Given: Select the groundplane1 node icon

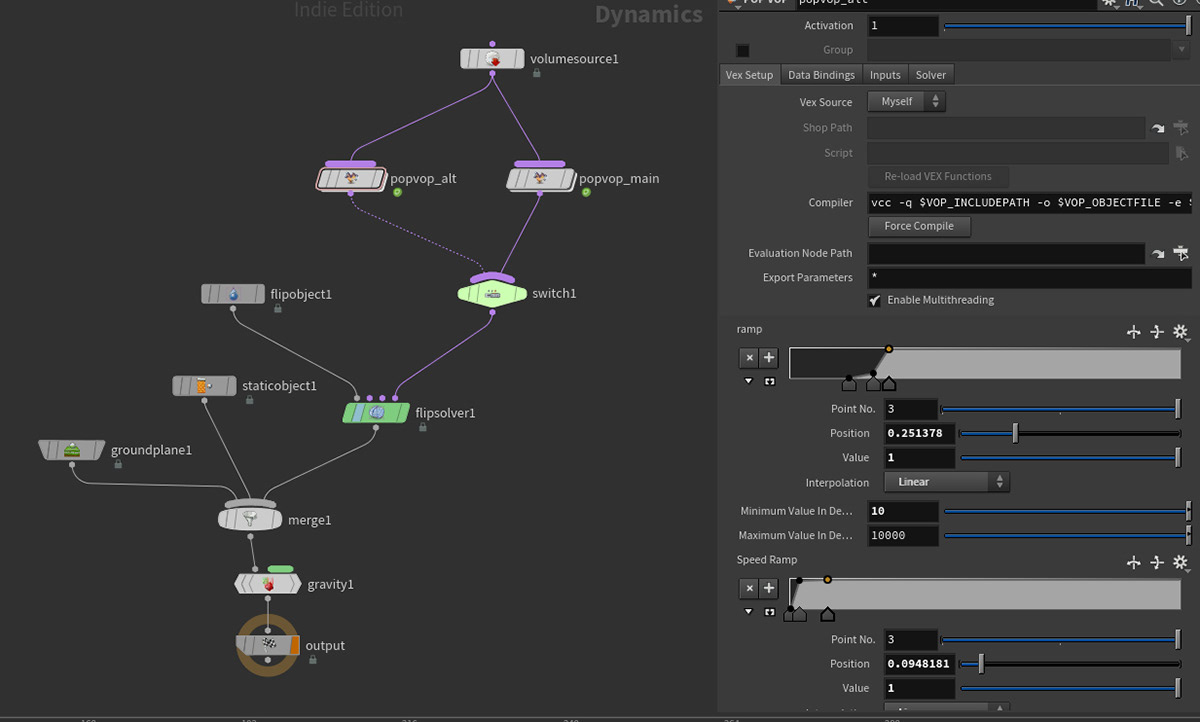Looking at the screenshot, I should [71, 450].
